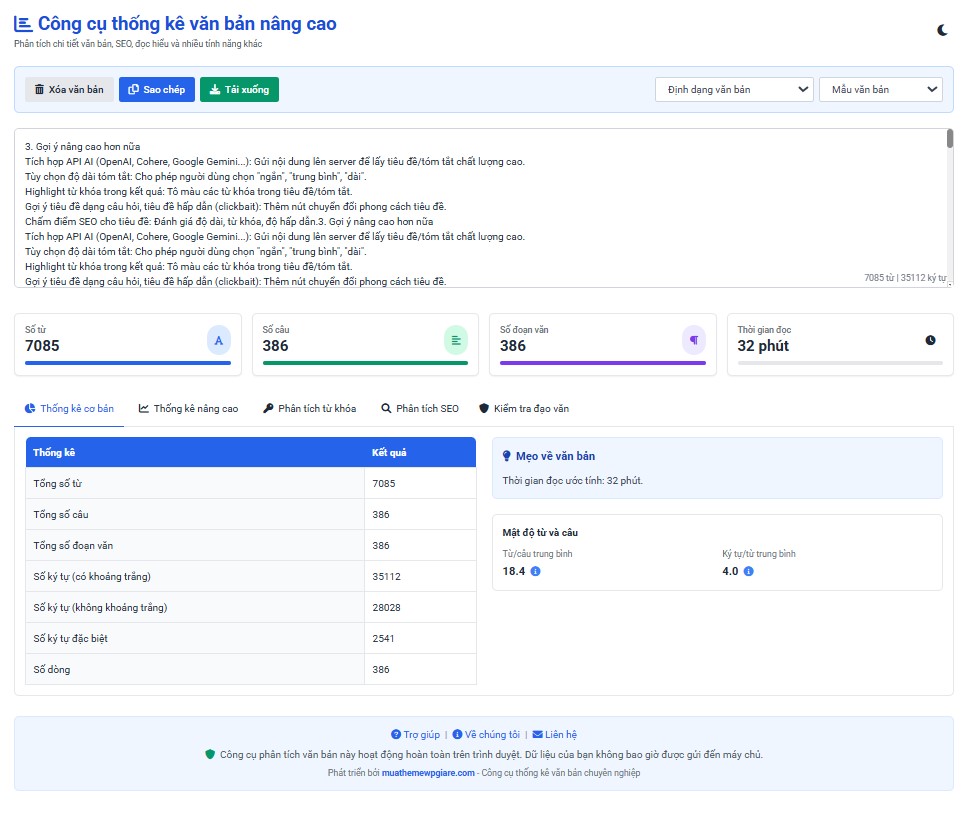Open Kiểm tra đạo văn tab

click(524, 409)
